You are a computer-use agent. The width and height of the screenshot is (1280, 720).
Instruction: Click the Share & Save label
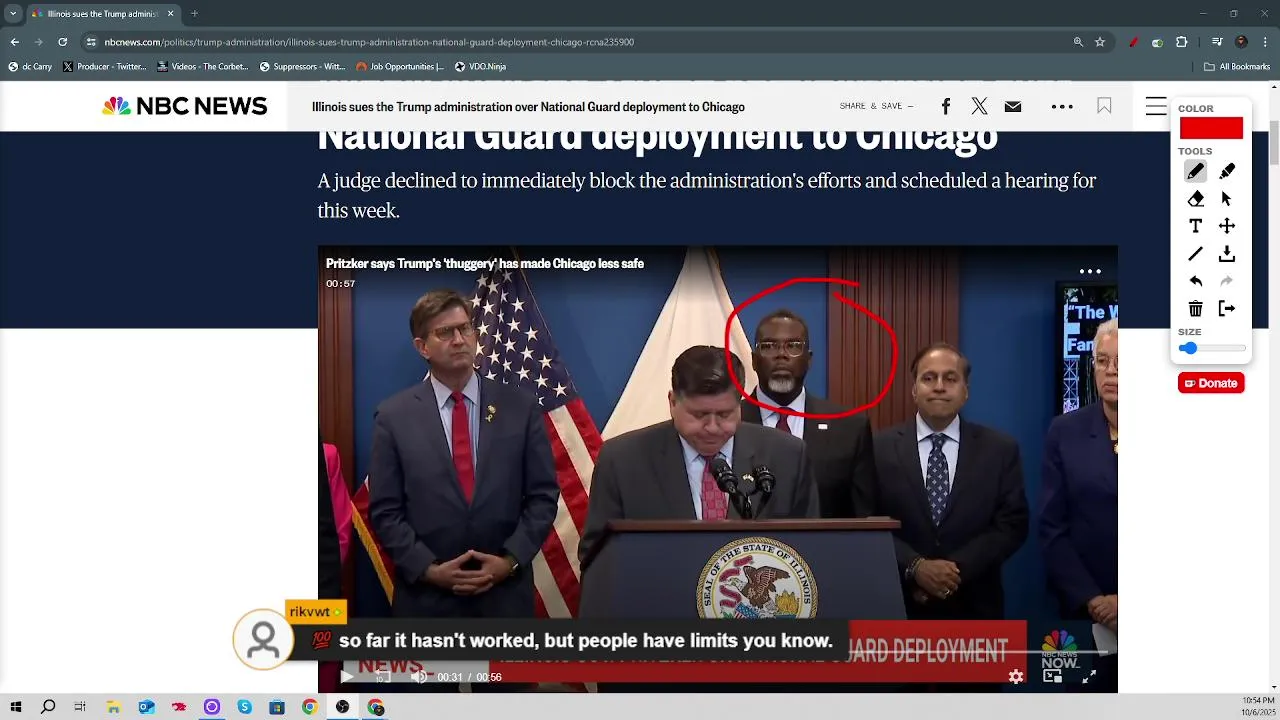click(x=877, y=106)
